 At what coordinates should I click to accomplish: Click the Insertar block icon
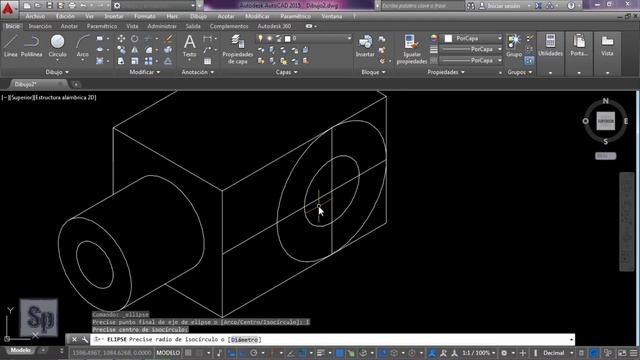[x=365, y=46]
